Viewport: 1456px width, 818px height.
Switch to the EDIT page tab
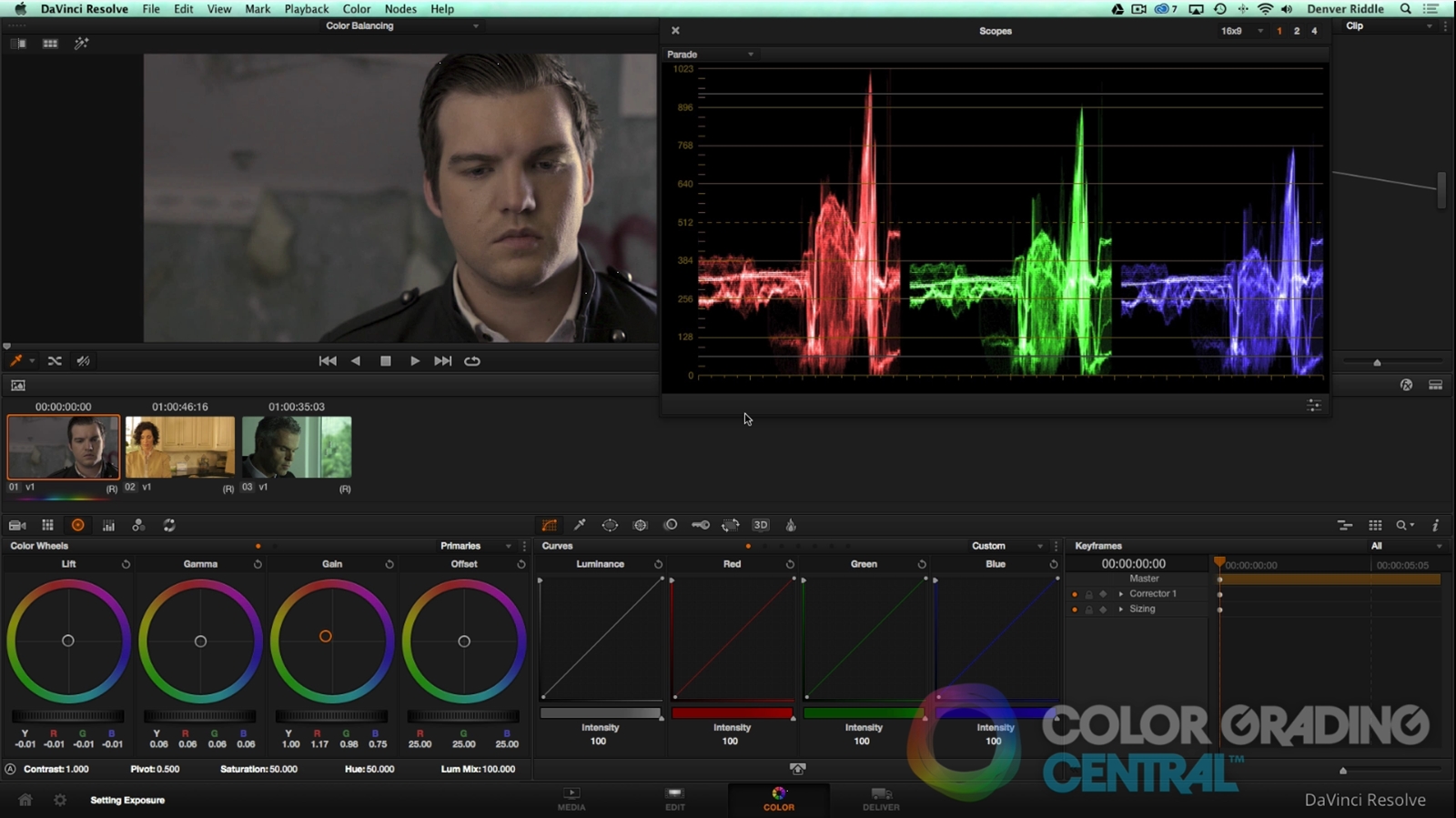coord(674,800)
